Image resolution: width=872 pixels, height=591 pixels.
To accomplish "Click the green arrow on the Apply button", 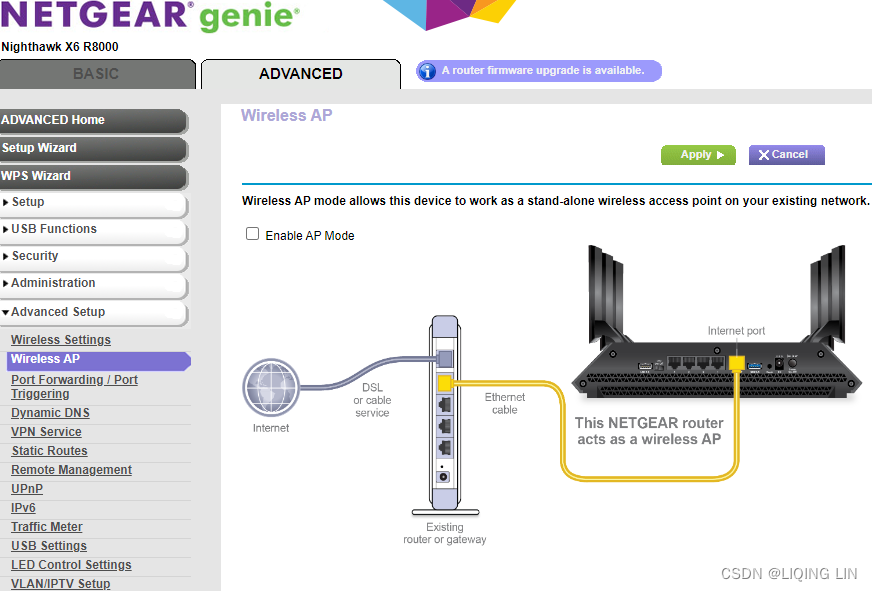I will (718, 155).
